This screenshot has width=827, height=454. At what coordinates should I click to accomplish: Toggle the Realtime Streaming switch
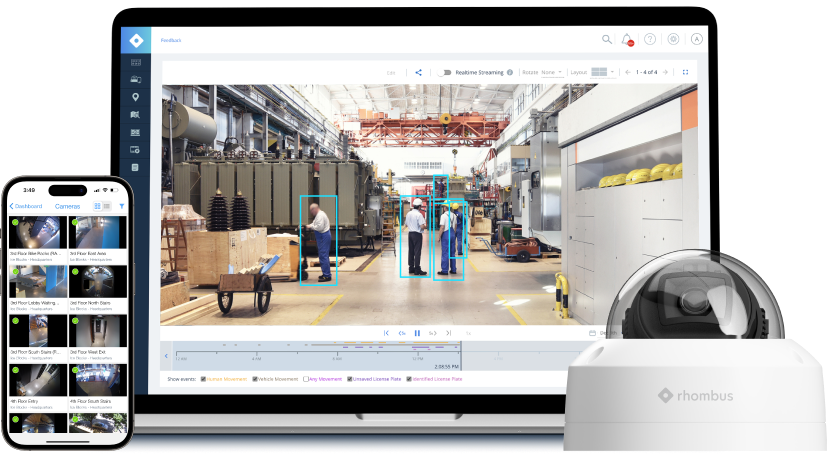click(x=444, y=72)
